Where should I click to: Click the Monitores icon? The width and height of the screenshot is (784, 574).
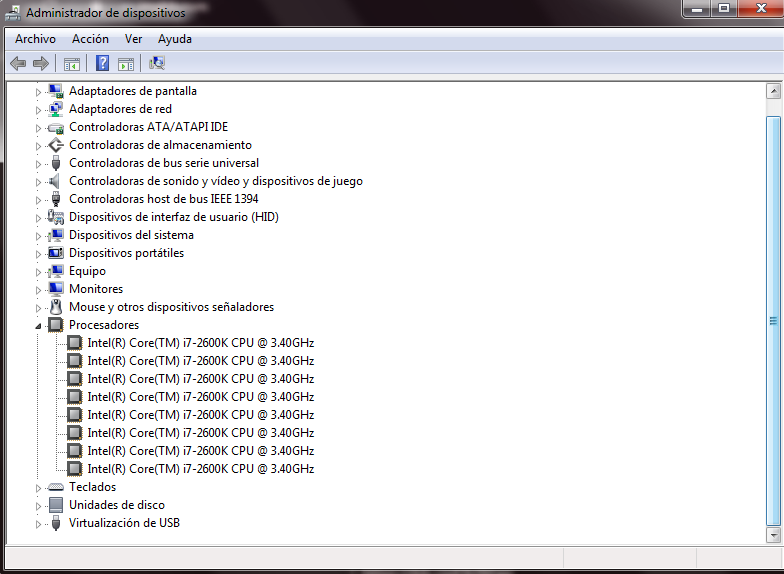[56, 289]
